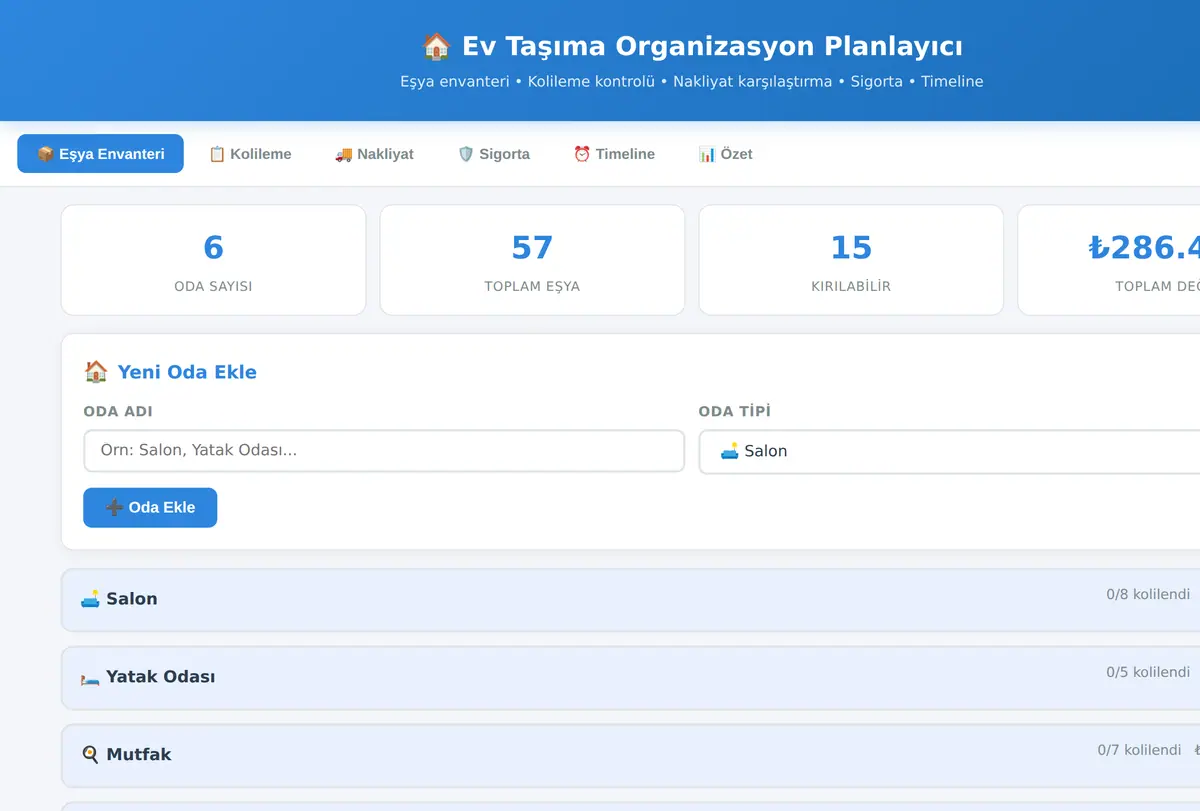Click the truck icon on Nakliyat tab
1200x811 pixels.
[x=343, y=154]
